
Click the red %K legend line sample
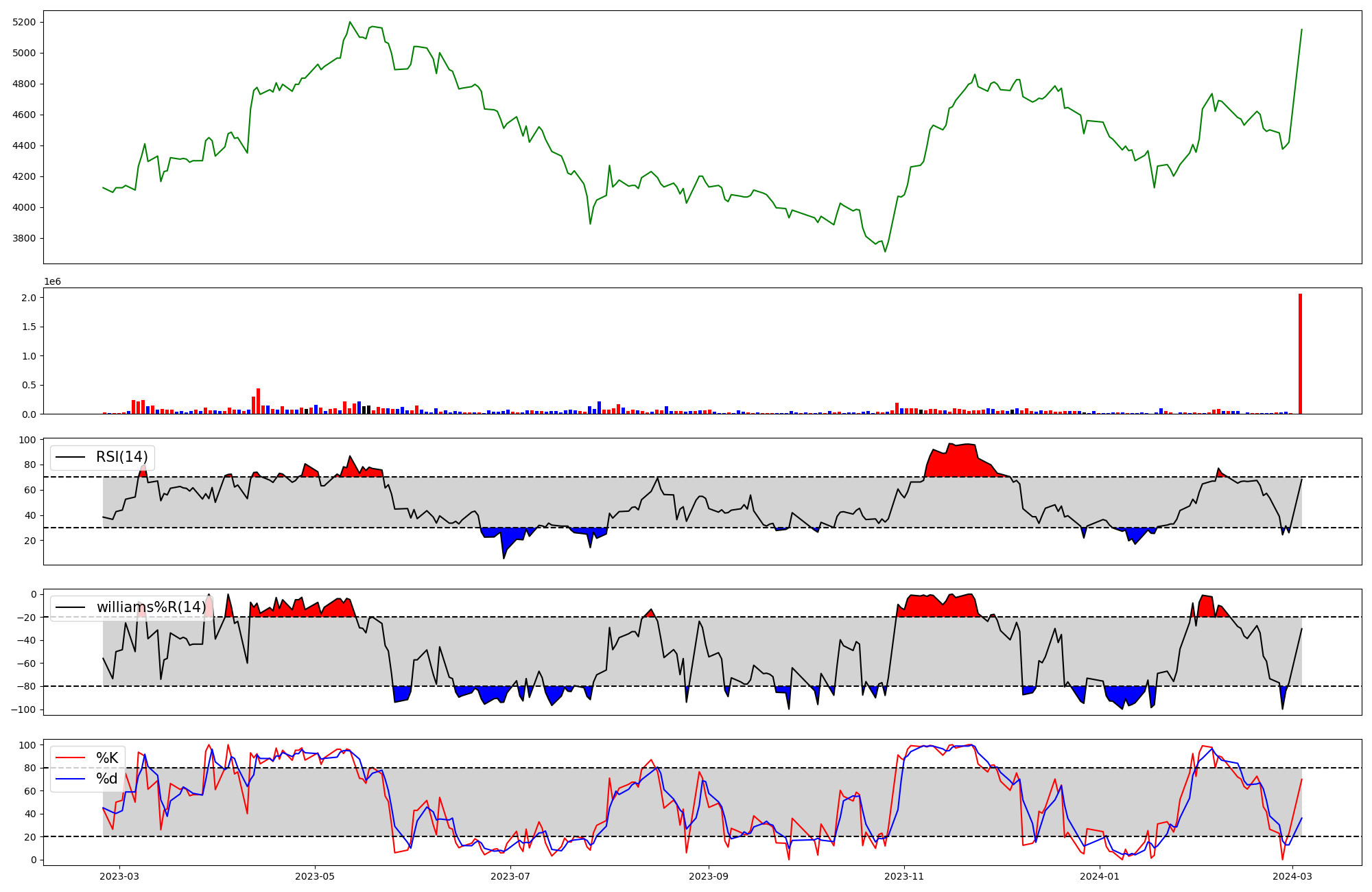70,758
